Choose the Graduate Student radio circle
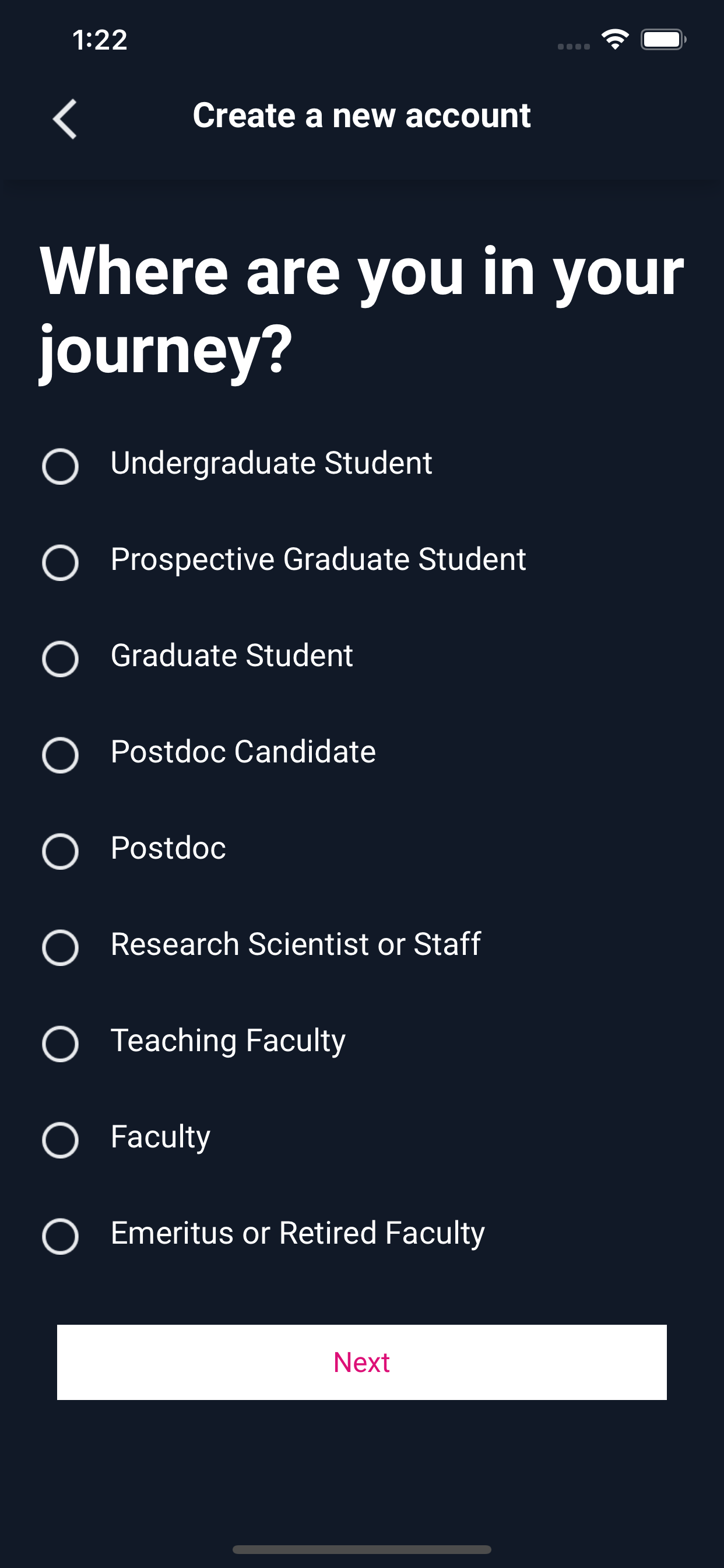Viewport: 724px width, 1568px height. click(60, 659)
